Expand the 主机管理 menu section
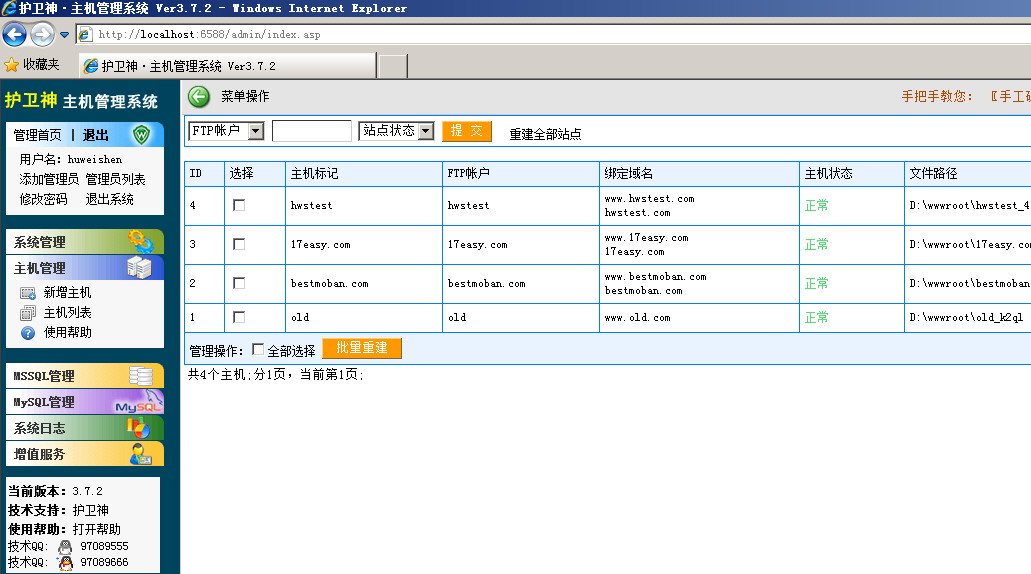Viewport: 1031px width, 574px height. click(x=85, y=268)
